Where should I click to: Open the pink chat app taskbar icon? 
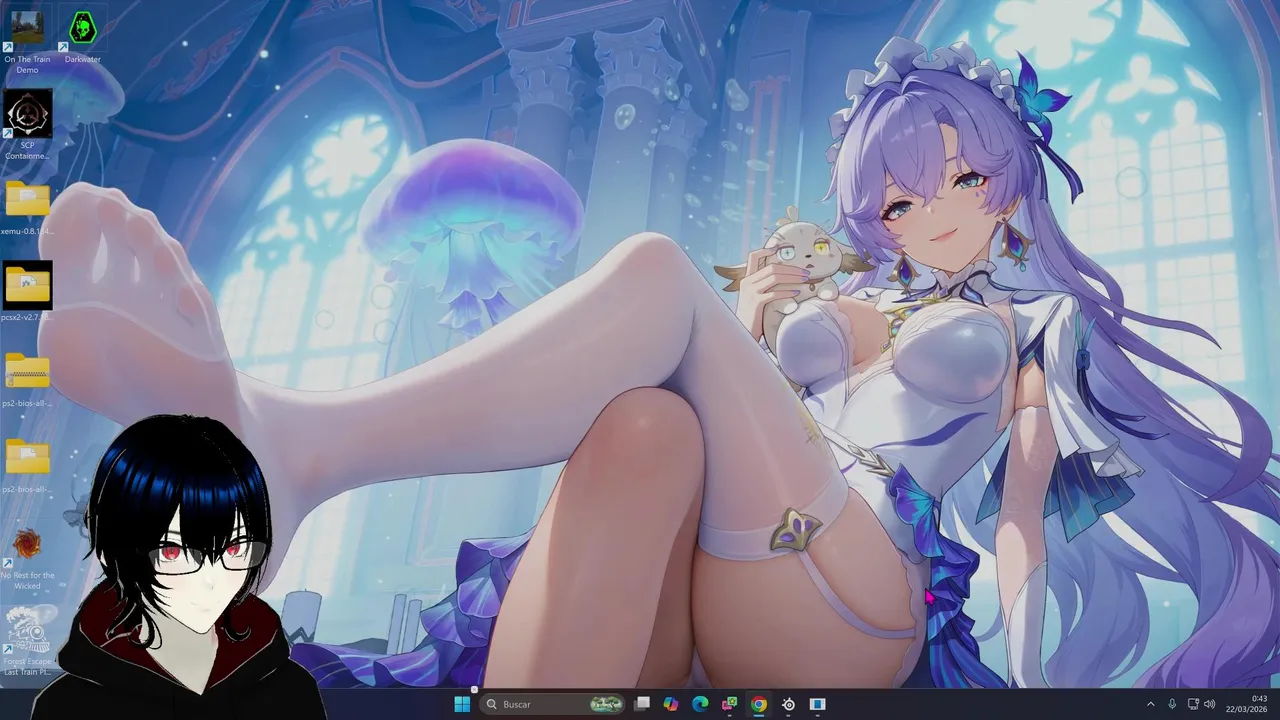[x=730, y=704]
